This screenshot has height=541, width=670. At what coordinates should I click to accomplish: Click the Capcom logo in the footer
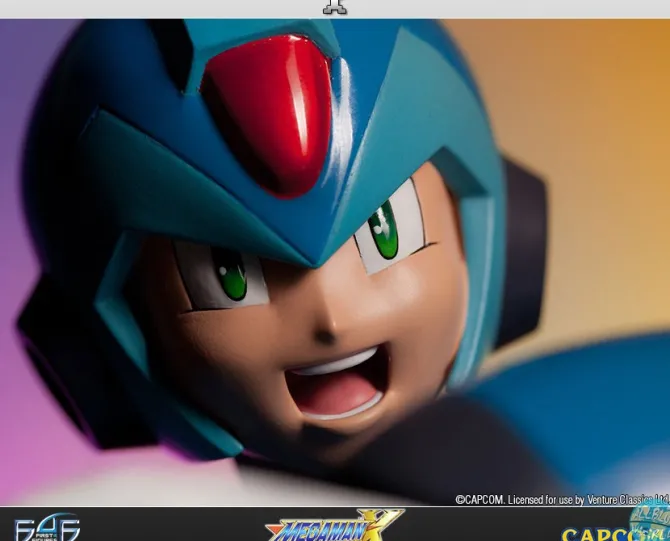coord(615,534)
